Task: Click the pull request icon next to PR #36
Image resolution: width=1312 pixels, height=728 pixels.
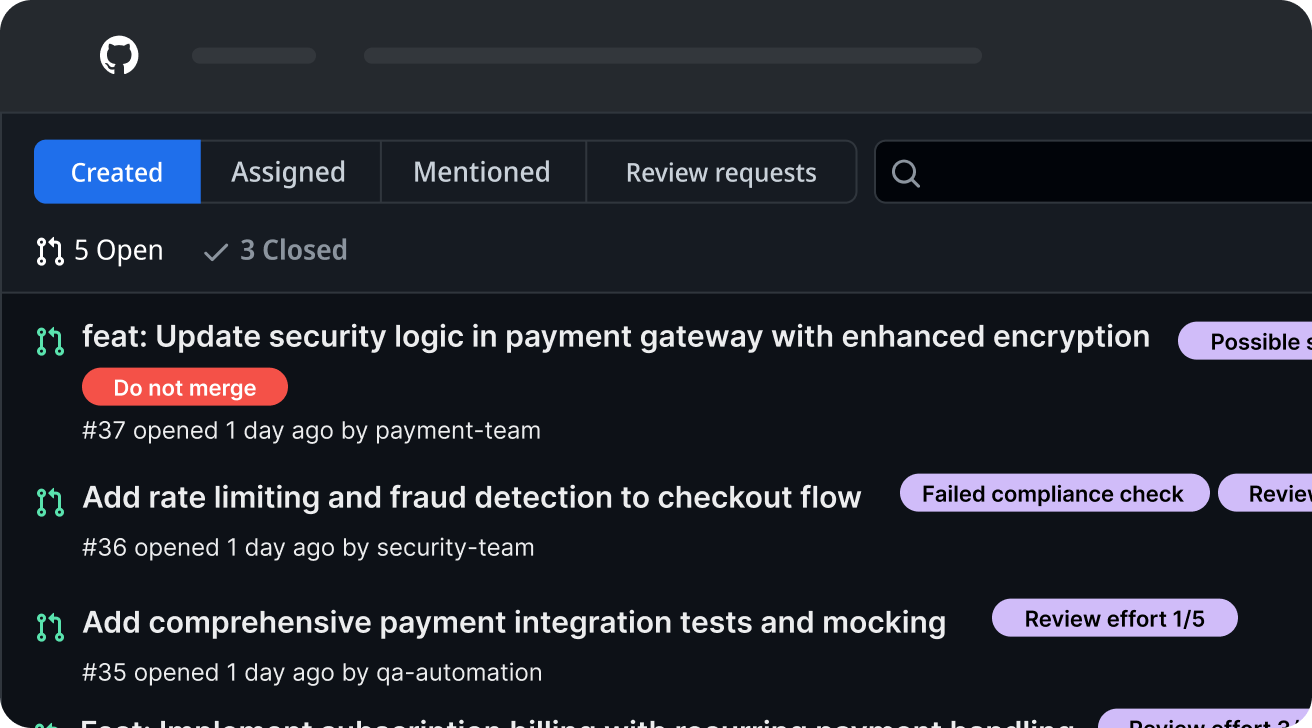Action: (48, 497)
